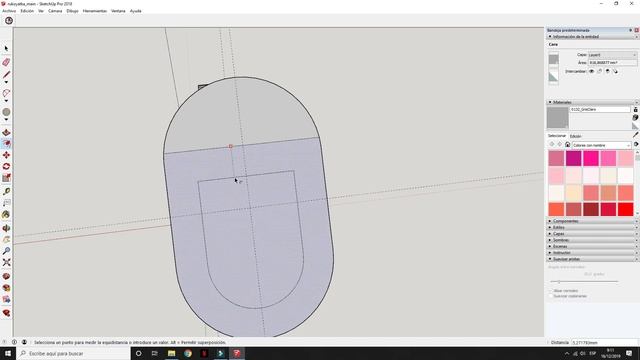Select the Rotate tool
Image resolution: width=640 pixels, height=360 pixels.
pos(6,167)
